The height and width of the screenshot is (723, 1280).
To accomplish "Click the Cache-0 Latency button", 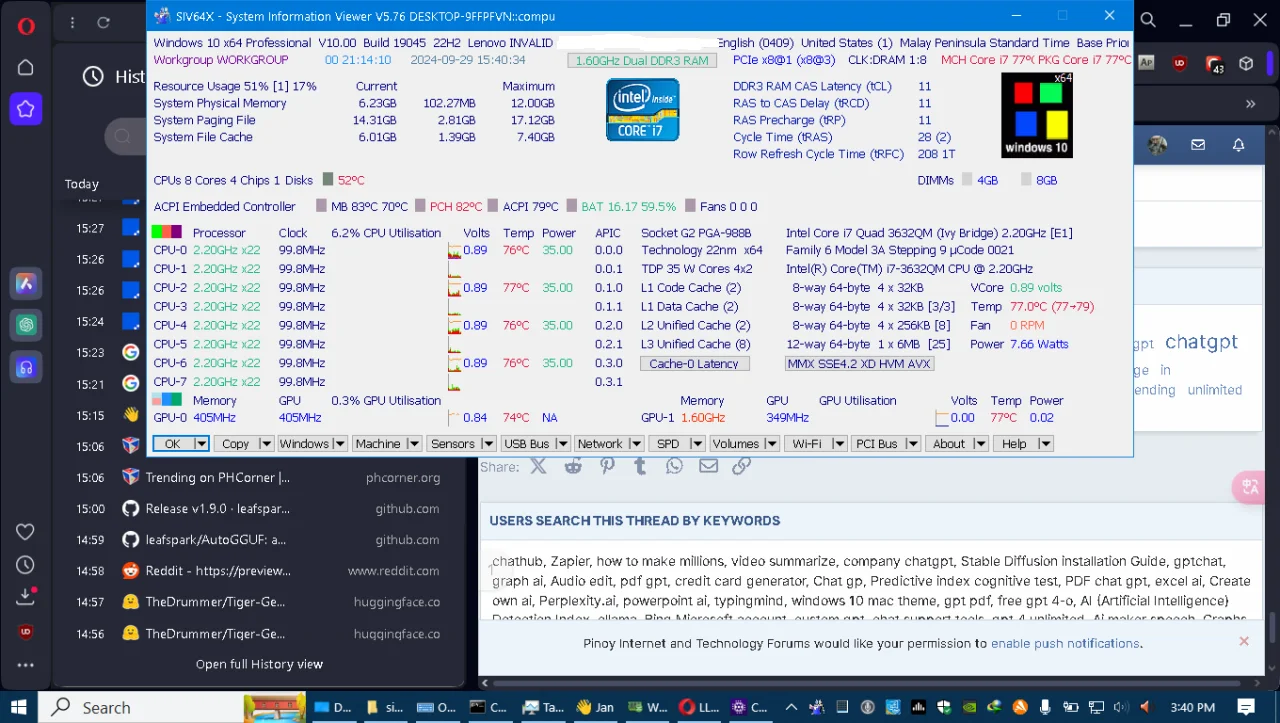I will [694, 364].
